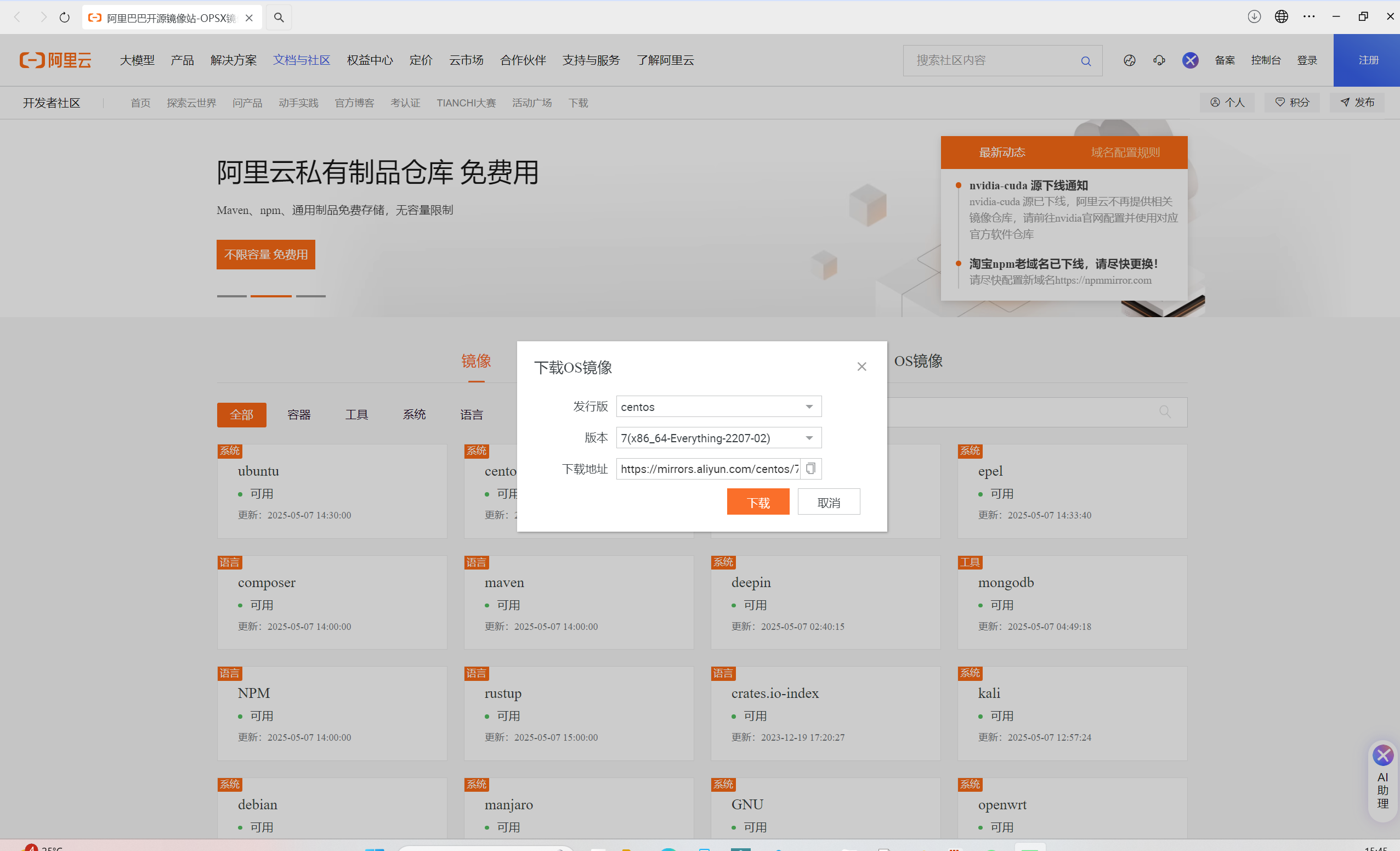Open the AI 助理 floating assistant icon

1382,756
